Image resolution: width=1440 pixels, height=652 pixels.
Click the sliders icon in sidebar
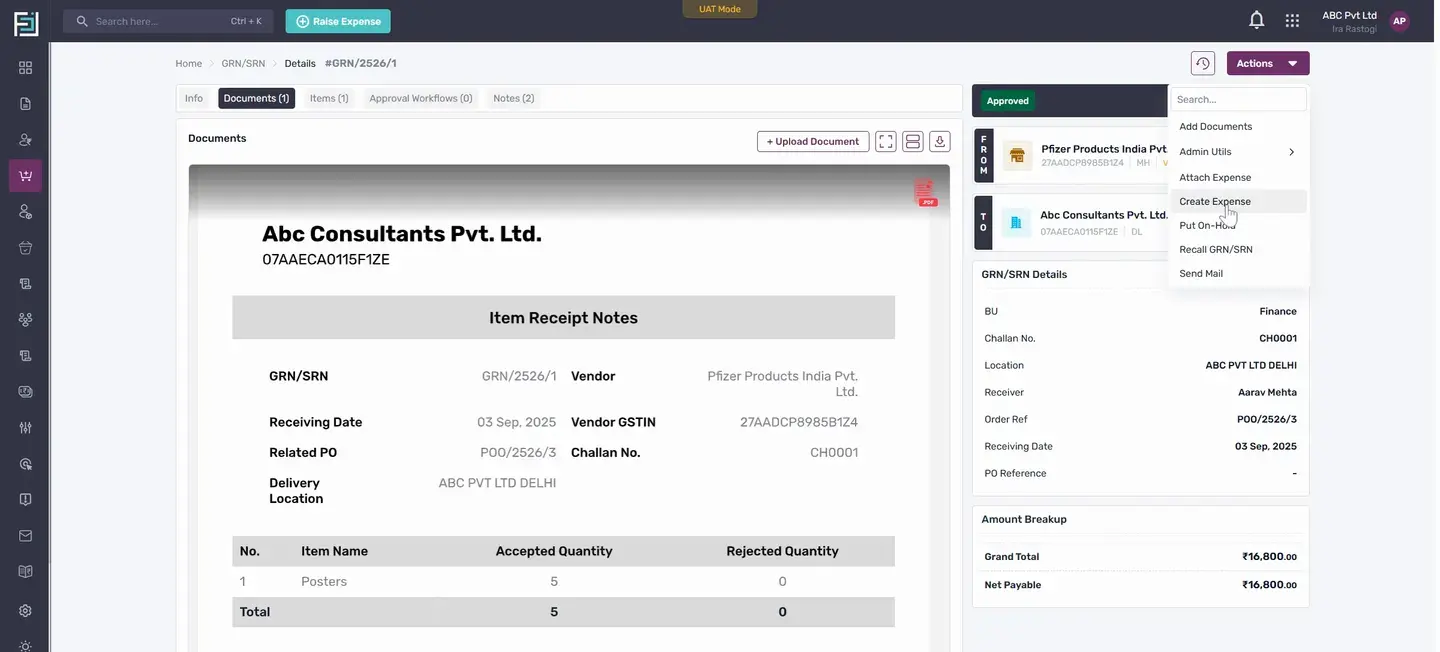click(x=25, y=428)
